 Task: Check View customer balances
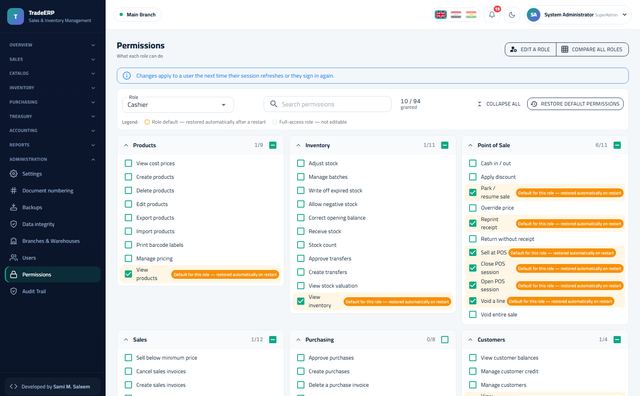click(x=473, y=358)
